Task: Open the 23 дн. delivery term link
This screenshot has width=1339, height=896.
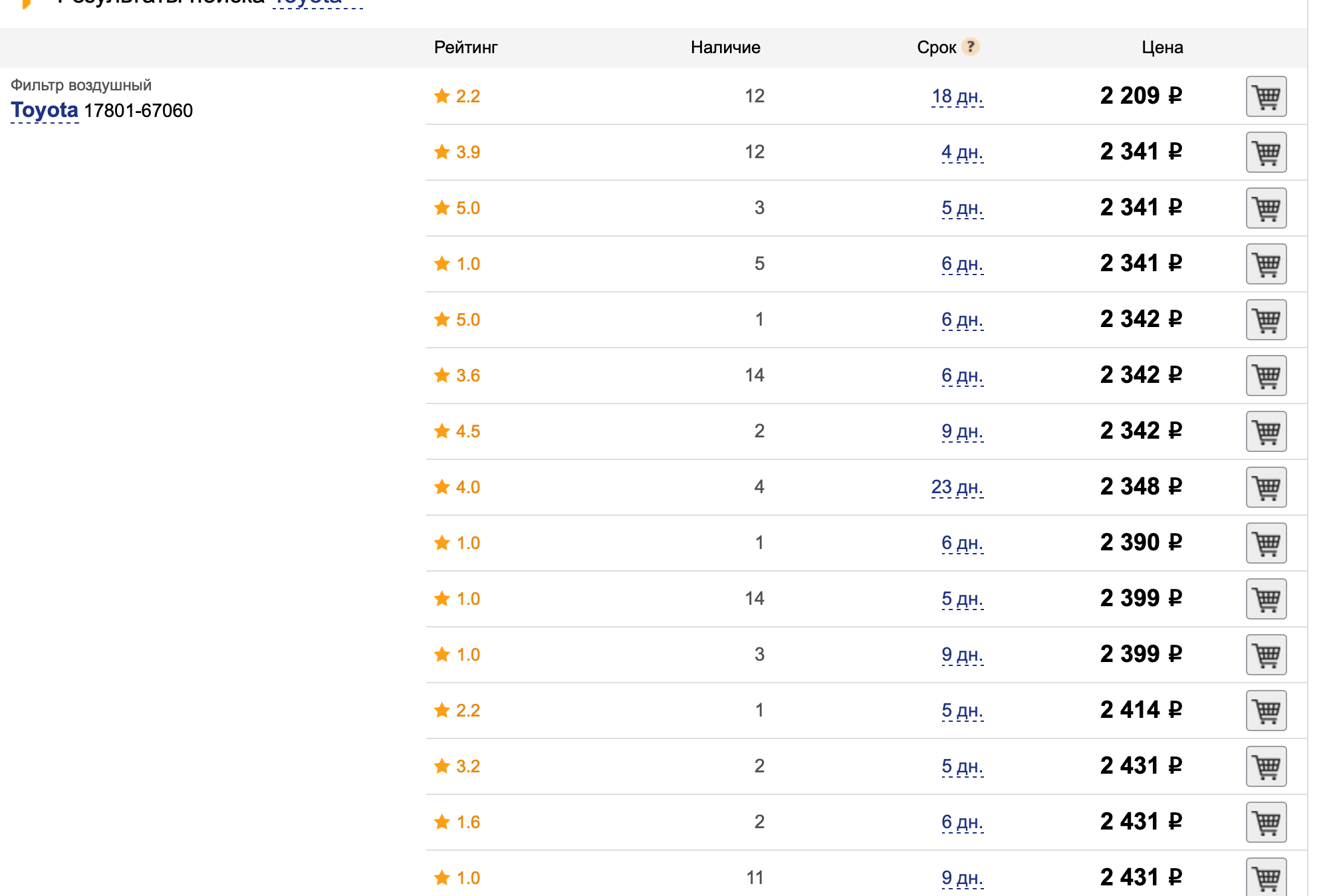Action: click(957, 487)
